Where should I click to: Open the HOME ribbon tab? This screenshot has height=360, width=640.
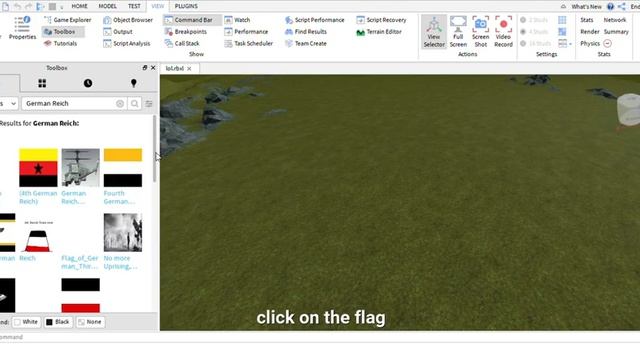coord(79,6)
